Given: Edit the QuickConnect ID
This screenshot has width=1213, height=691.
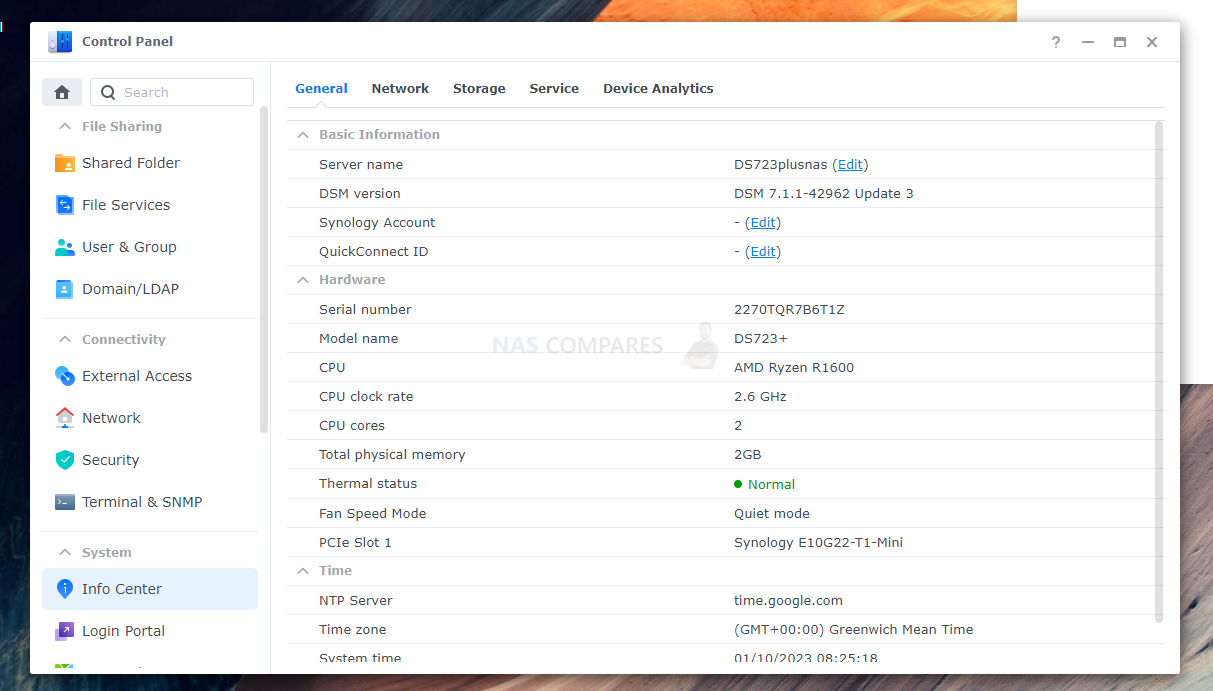Looking at the screenshot, I should pyautogui.click(x=763, y=251).
